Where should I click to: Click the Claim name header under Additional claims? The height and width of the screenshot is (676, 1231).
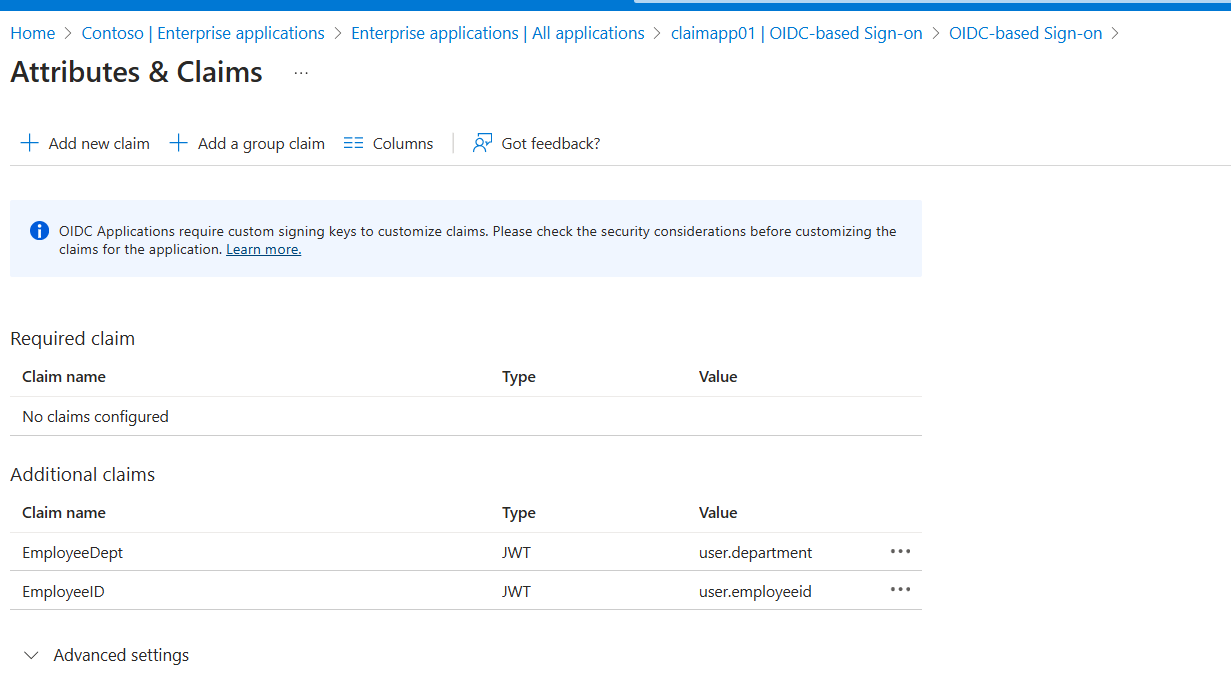click(64, 512)
